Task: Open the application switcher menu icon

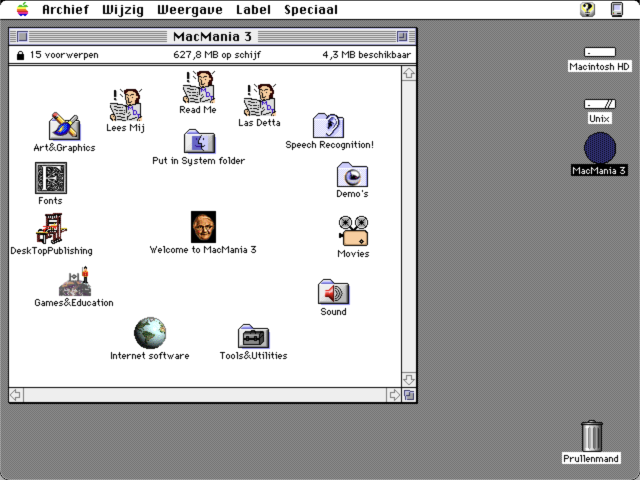Action: [x=617, y=9]
